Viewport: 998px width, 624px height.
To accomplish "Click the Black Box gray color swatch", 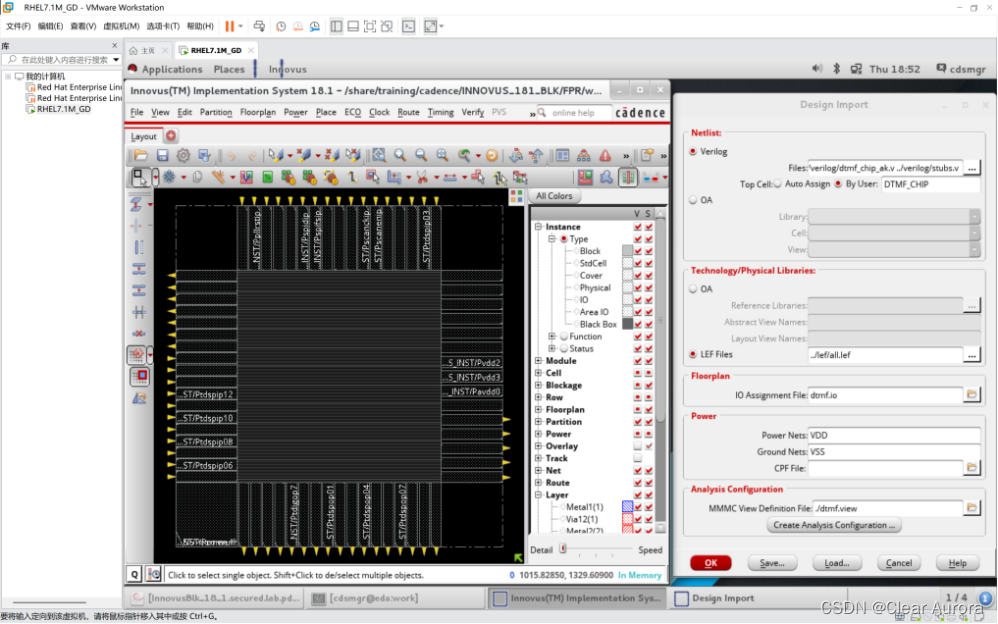I will click(628, 324).
